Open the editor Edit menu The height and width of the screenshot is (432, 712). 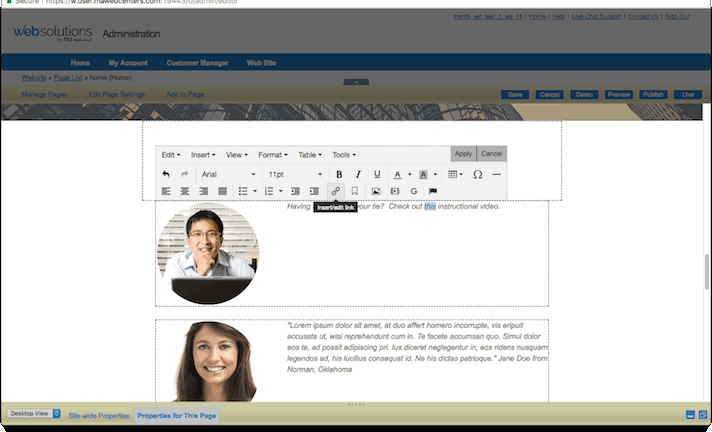click(x=171, y=155)
